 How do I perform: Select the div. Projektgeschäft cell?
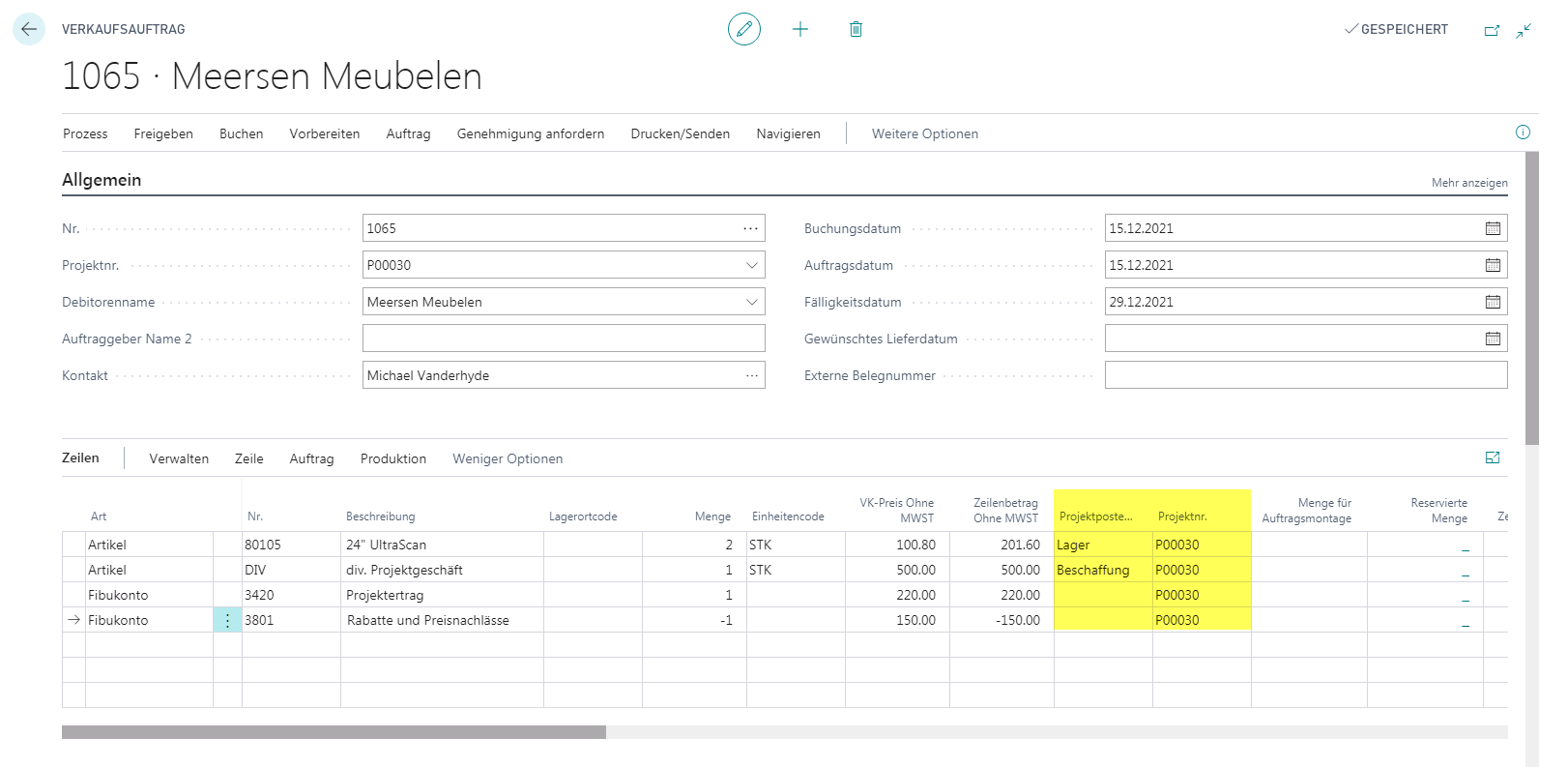tap(442, 570)
